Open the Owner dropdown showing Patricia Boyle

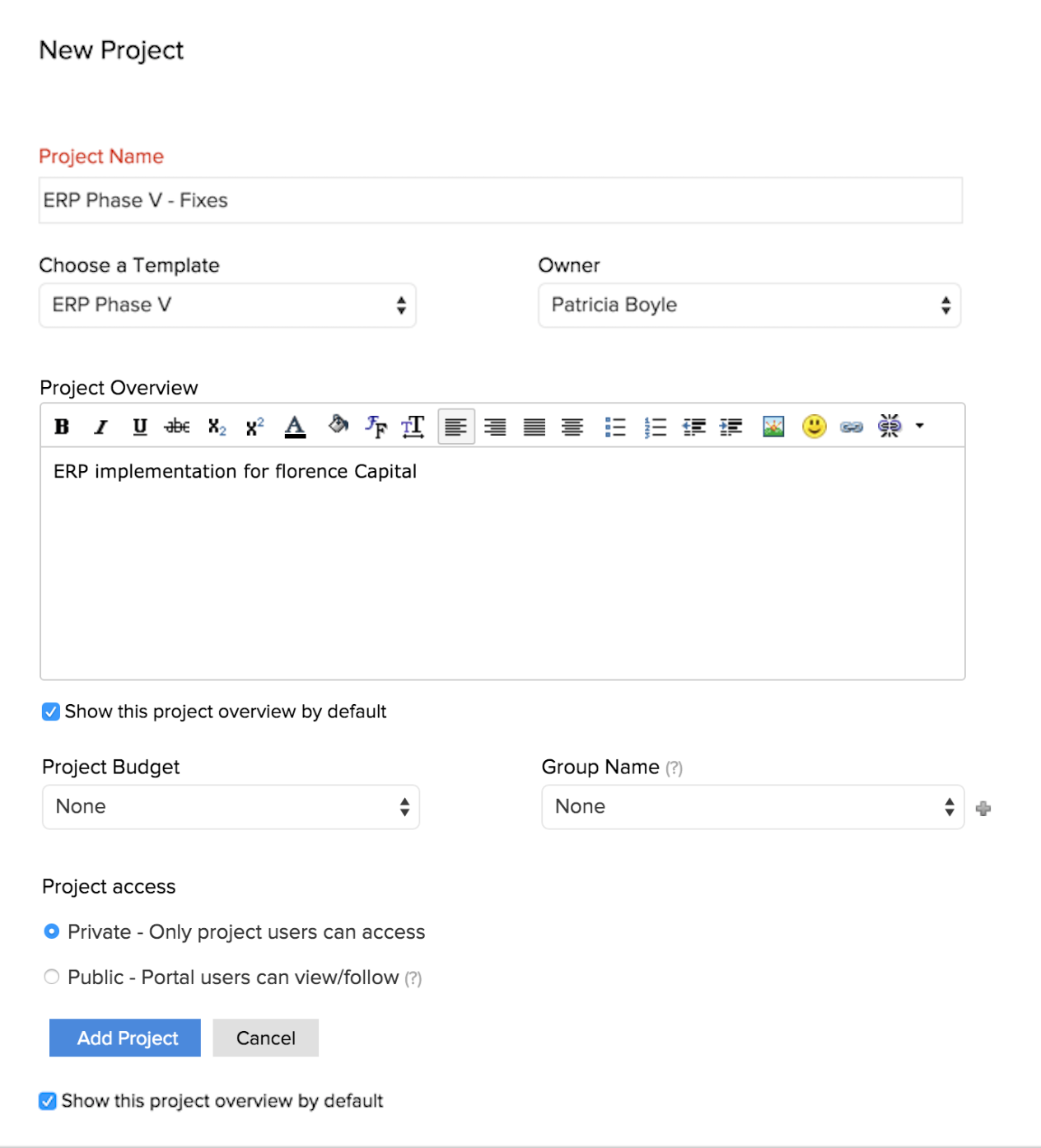[x=749, y=306]
